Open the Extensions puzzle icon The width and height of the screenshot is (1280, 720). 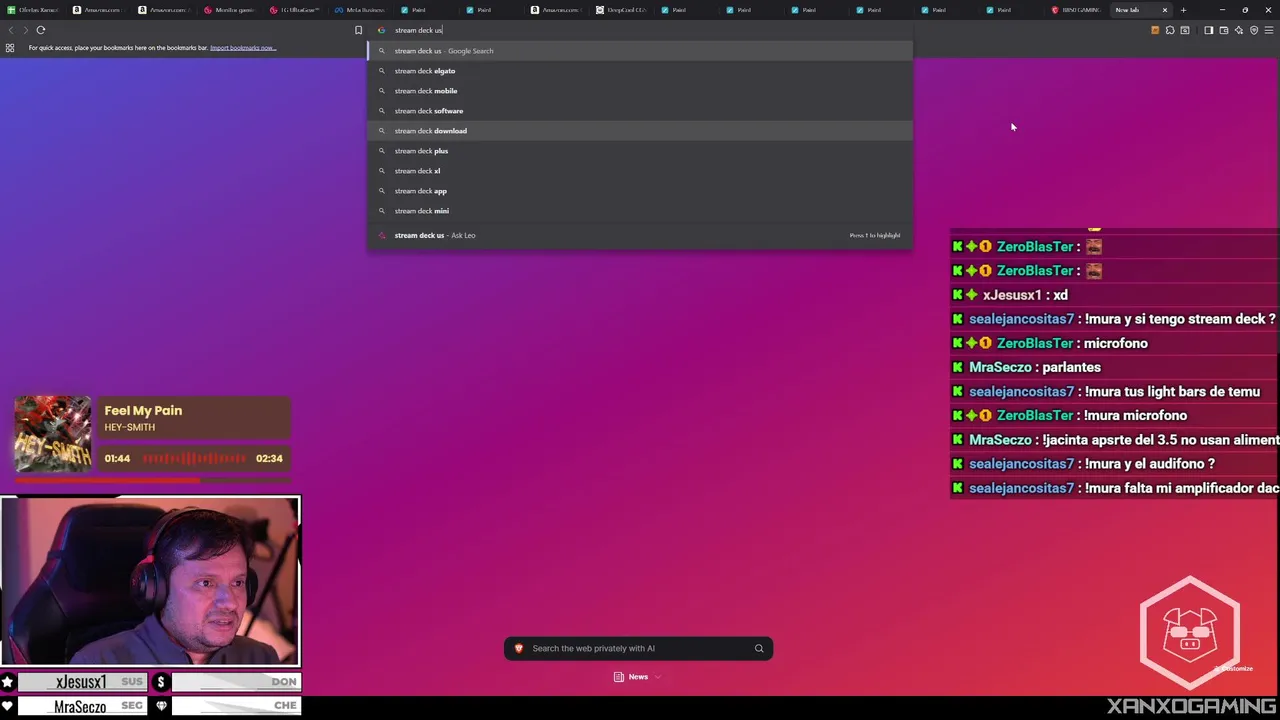[x=1170, y=30]
